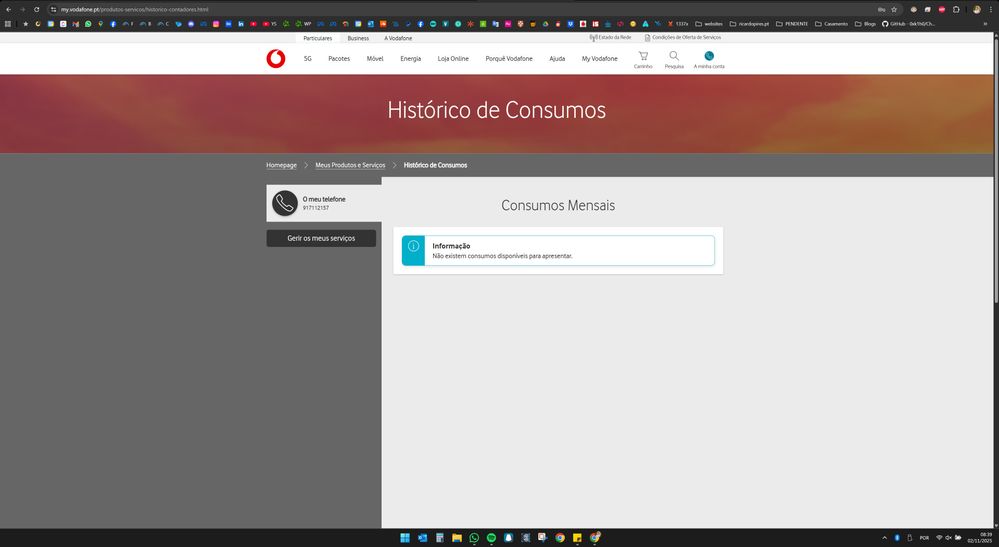
Task: Open the 1337x bookmark
Action: 678,24
